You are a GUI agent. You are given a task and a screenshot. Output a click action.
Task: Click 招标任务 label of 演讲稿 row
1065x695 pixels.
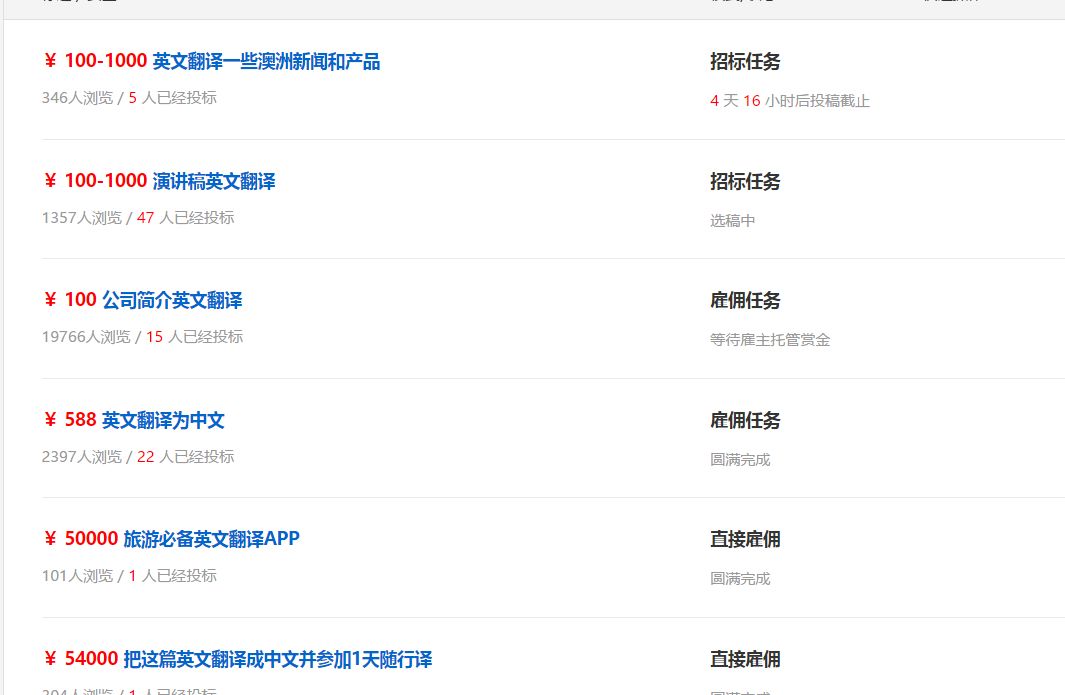[745, 181]
